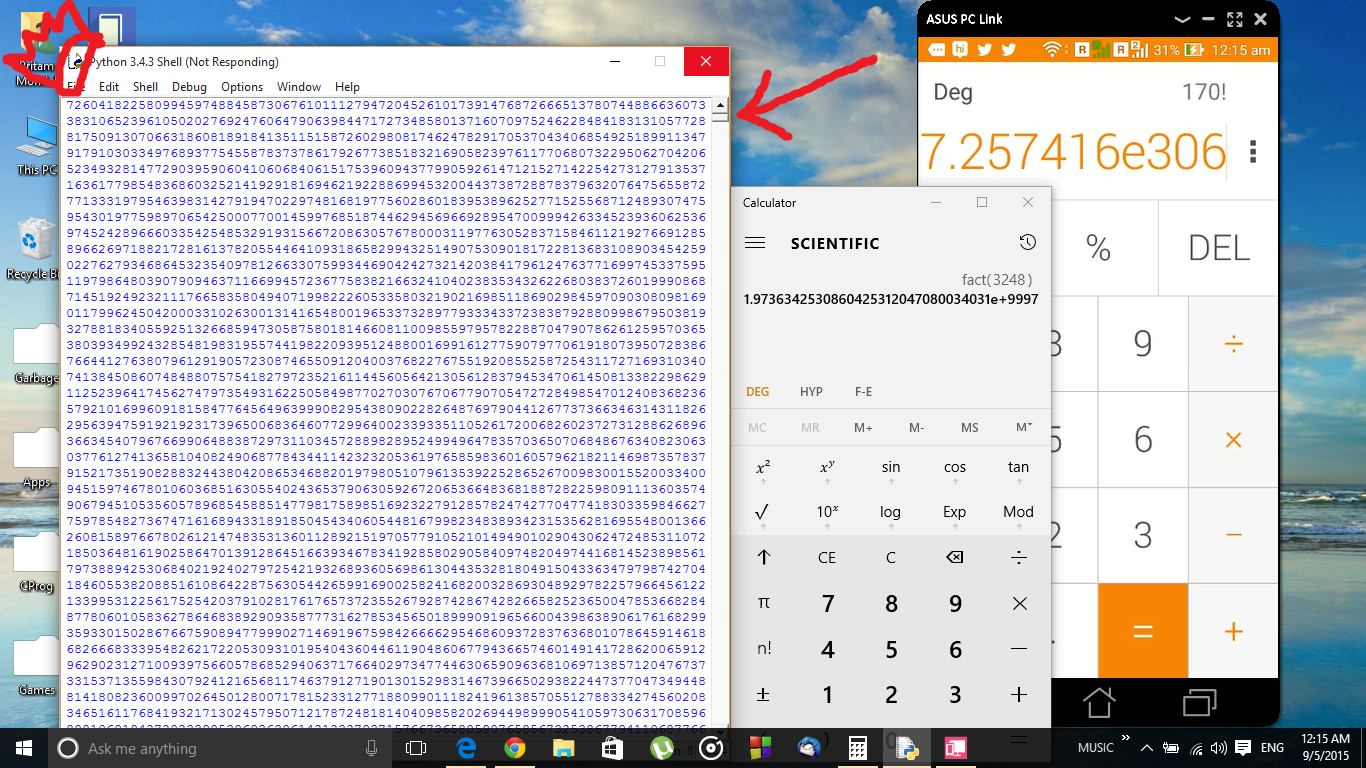
Task: Click the pi constant in Calculator
Action: coord(763,602)
